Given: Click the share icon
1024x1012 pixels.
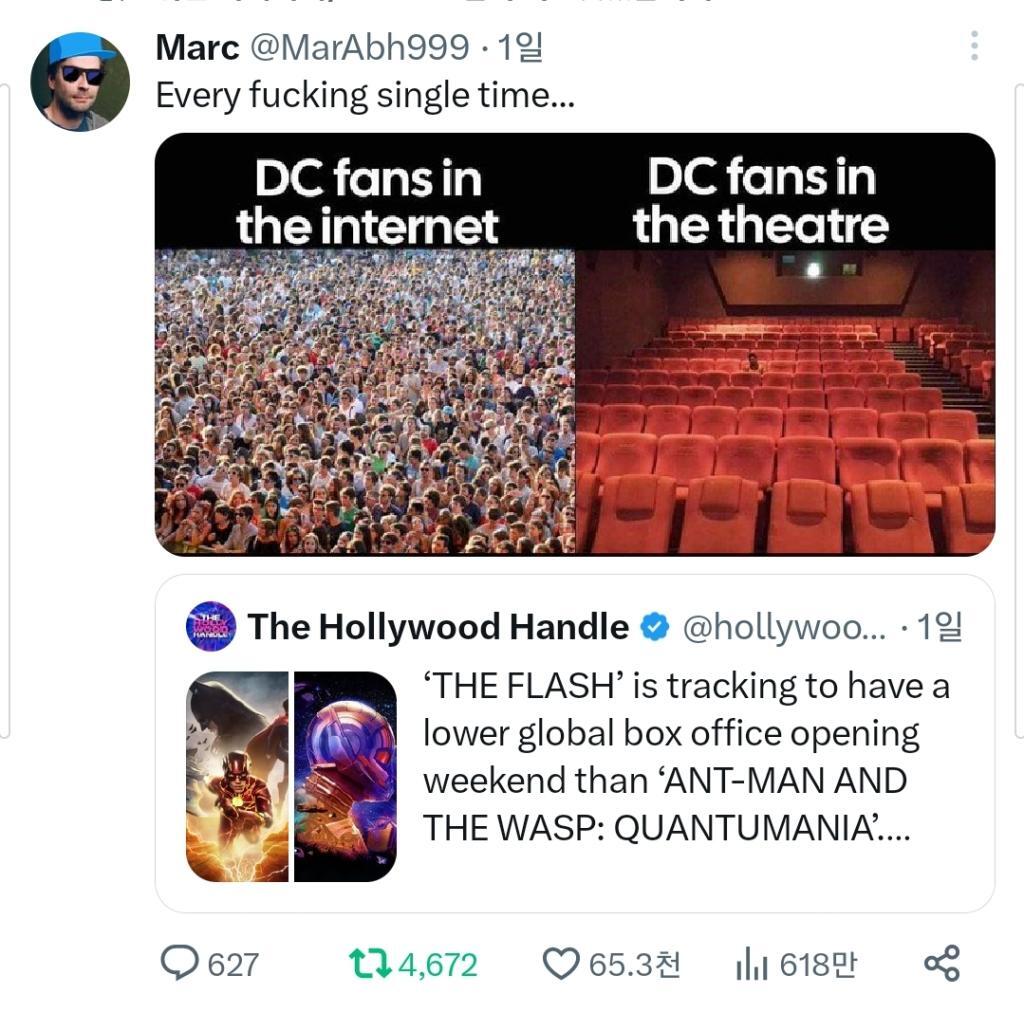Looking at the screenshot, I should [942, 964].
